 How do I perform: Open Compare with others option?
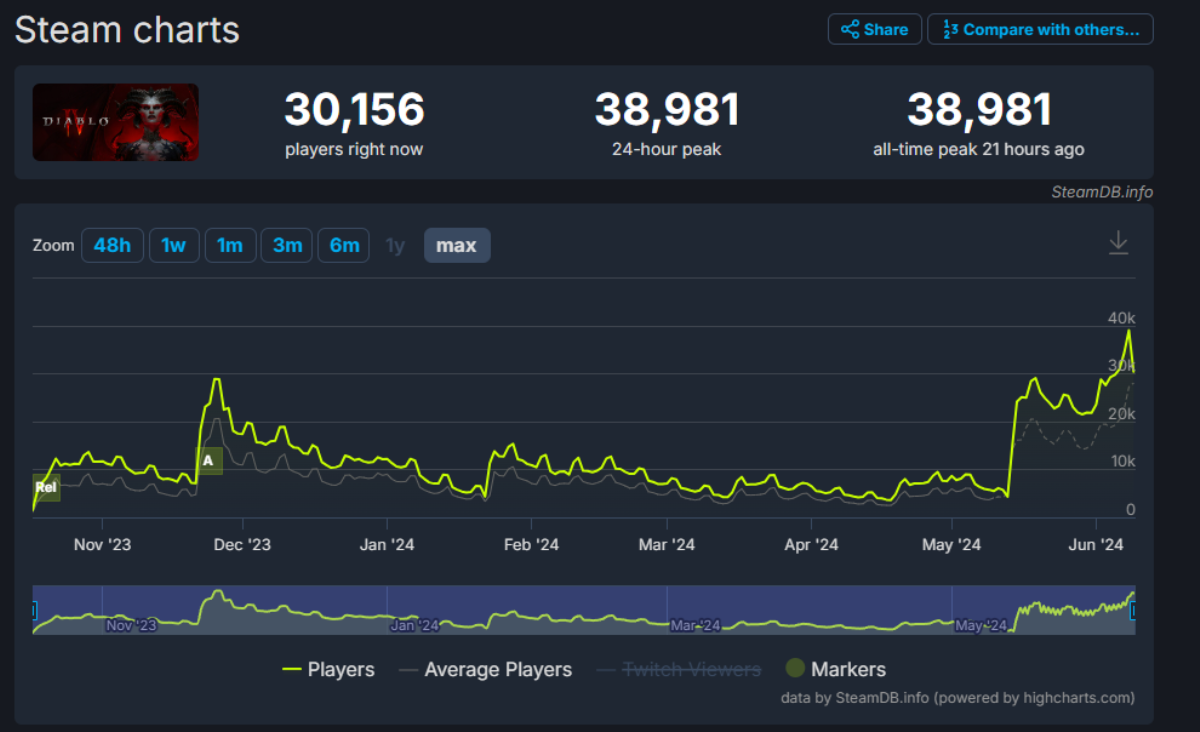1040,29
